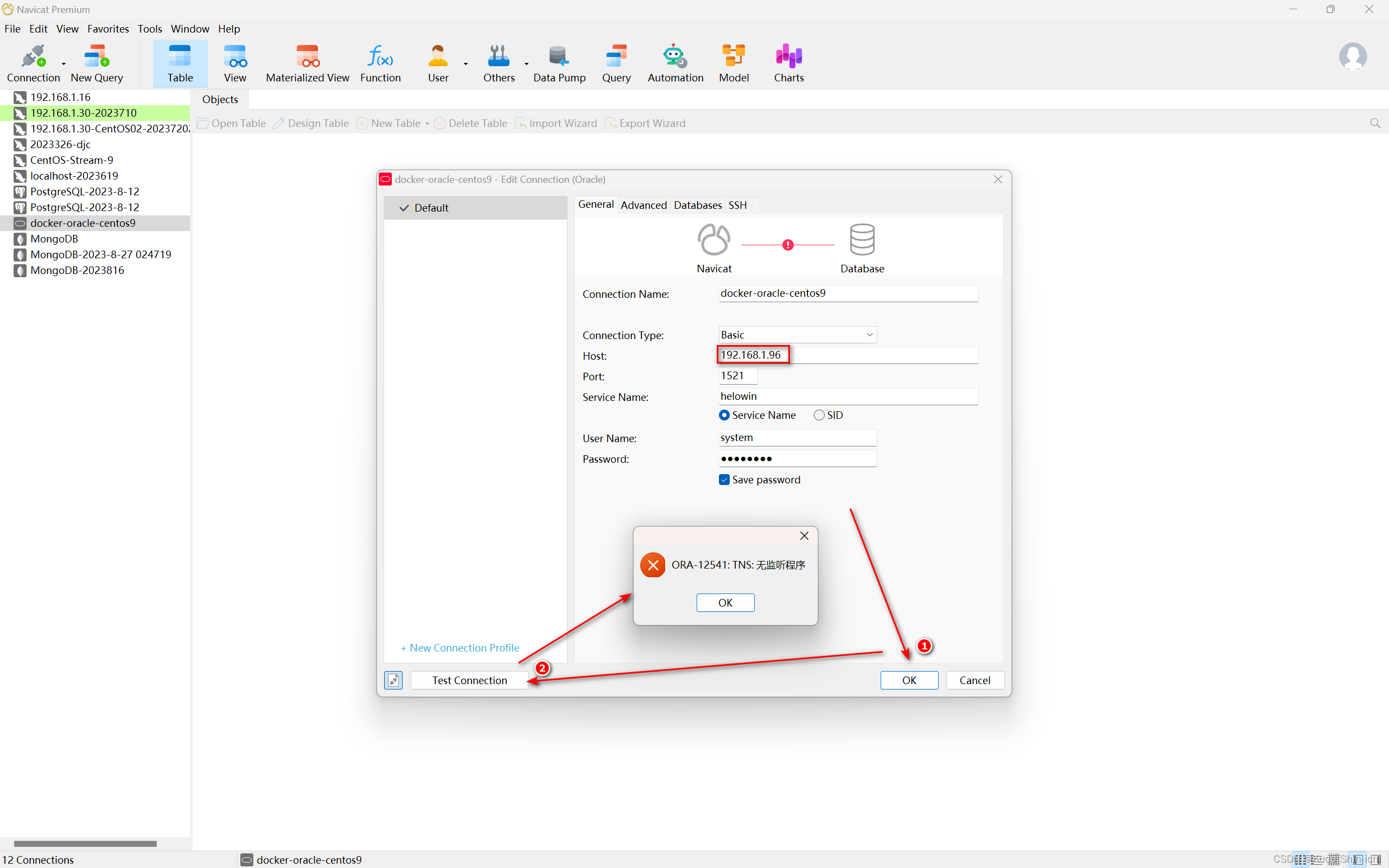Click Test Connection button
The image size is (1389, 868).
(468, 680)
